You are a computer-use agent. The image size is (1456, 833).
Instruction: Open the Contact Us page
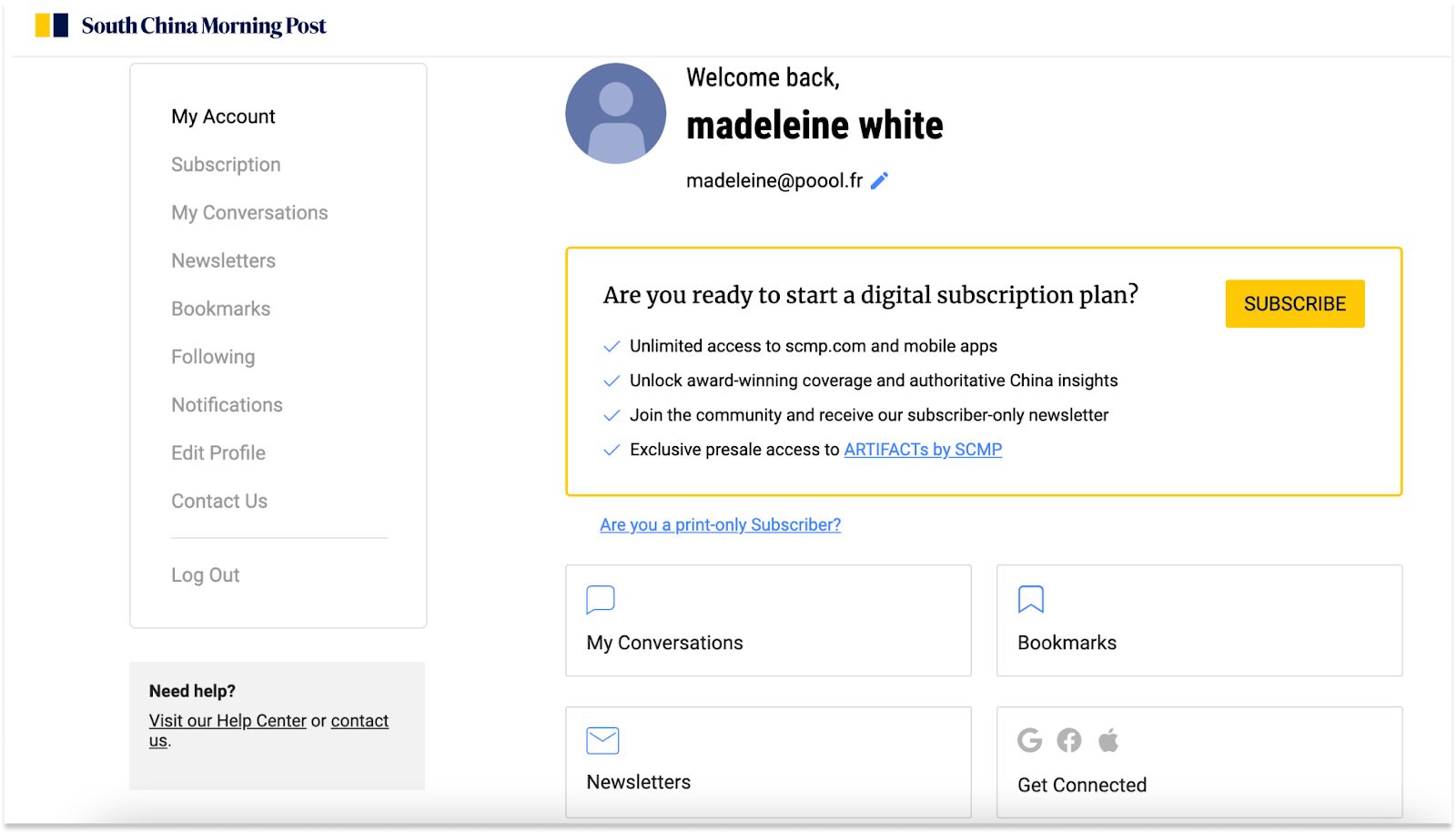tap(218, 501)
